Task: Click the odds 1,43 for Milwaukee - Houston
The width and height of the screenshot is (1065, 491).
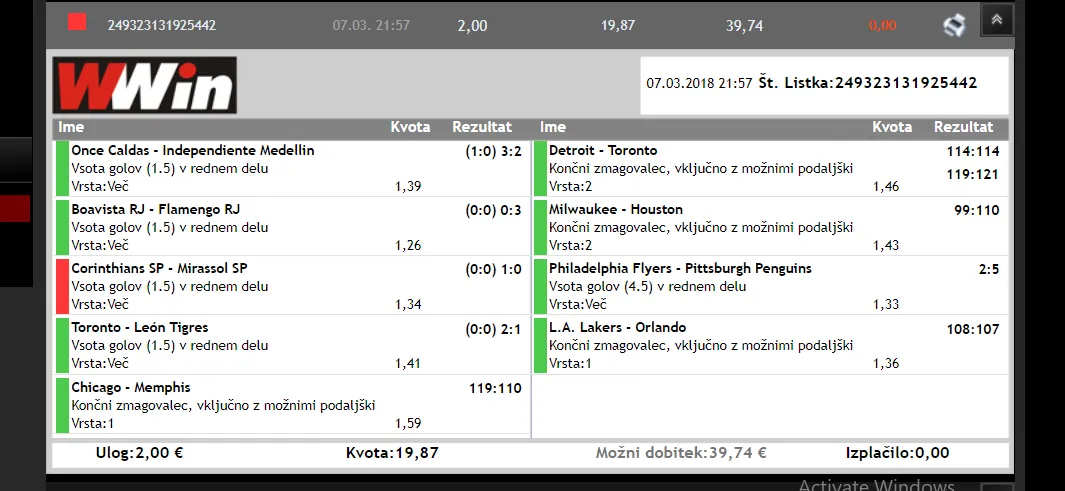Action: (x=886, y=245)
